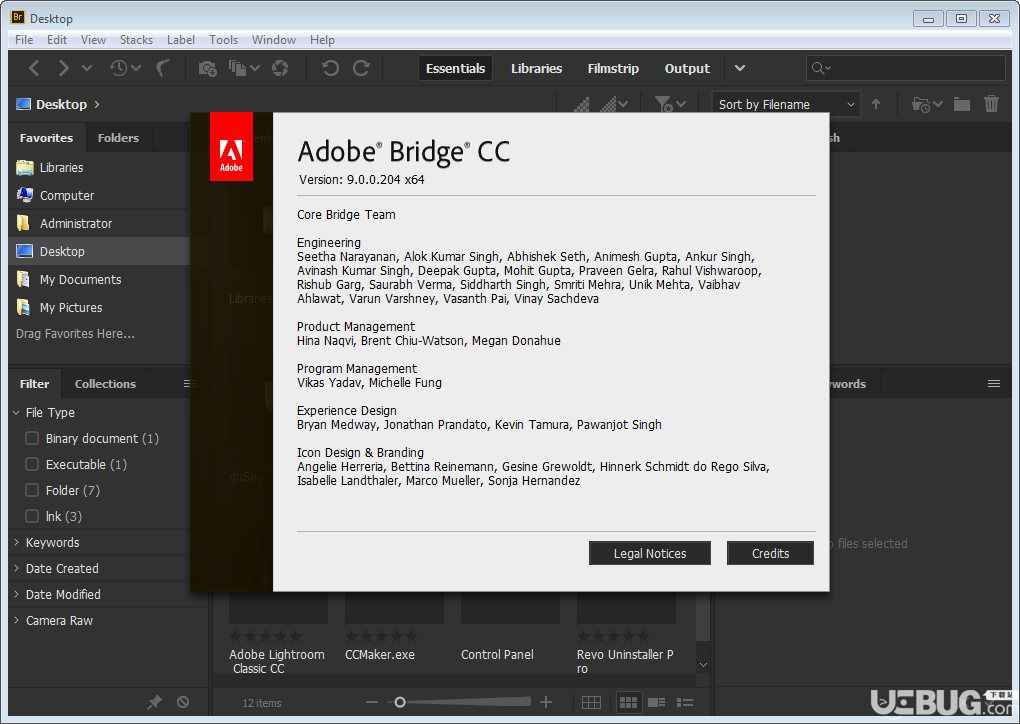
Task: Click the thumbnail quality icon
Action: click(582, 104)
